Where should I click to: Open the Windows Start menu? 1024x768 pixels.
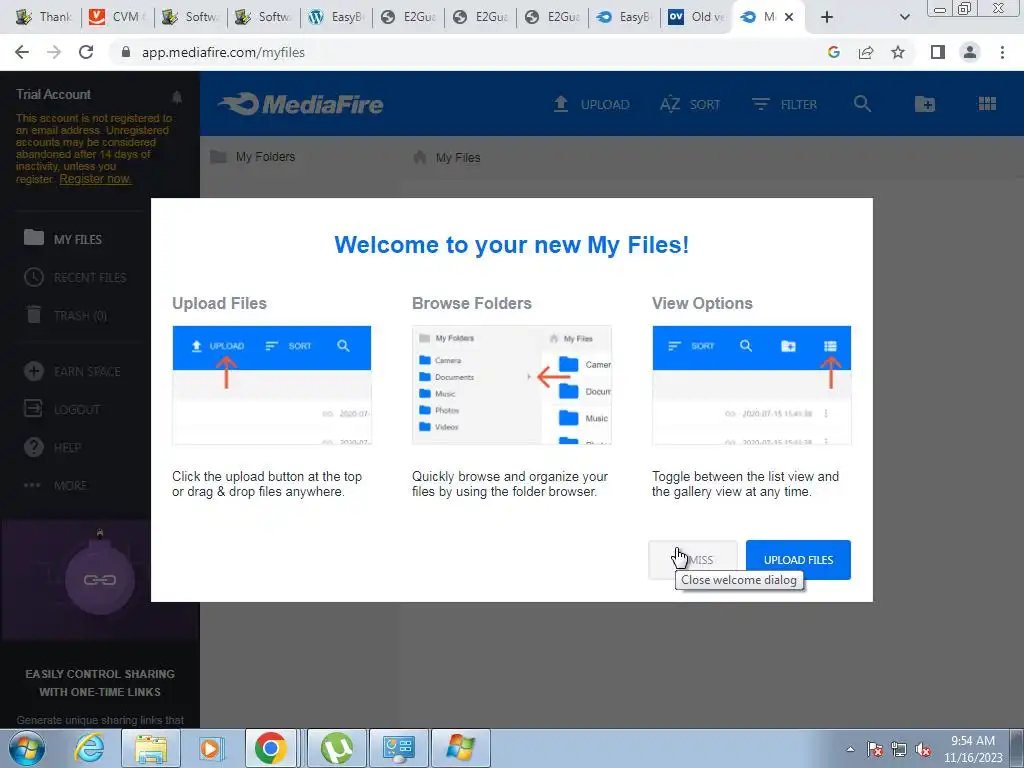tap(27, 748)
